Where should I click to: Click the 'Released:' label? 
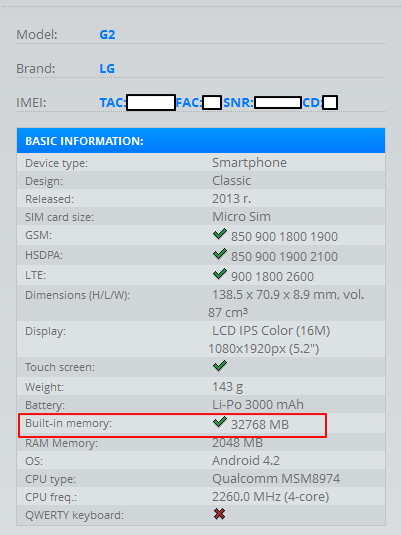[49, 199]
